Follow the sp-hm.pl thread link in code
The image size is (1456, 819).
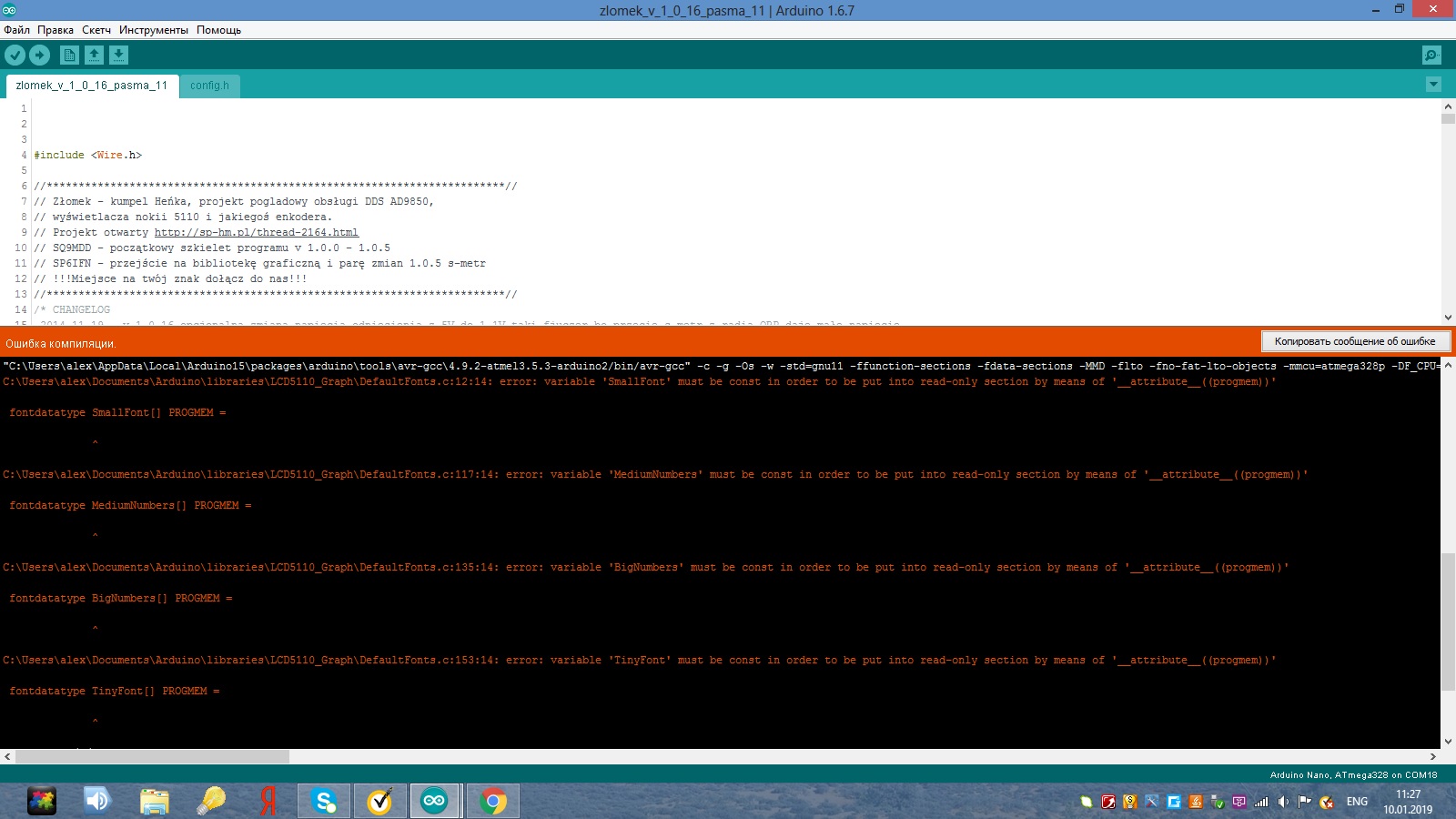(x=256, y=232)
